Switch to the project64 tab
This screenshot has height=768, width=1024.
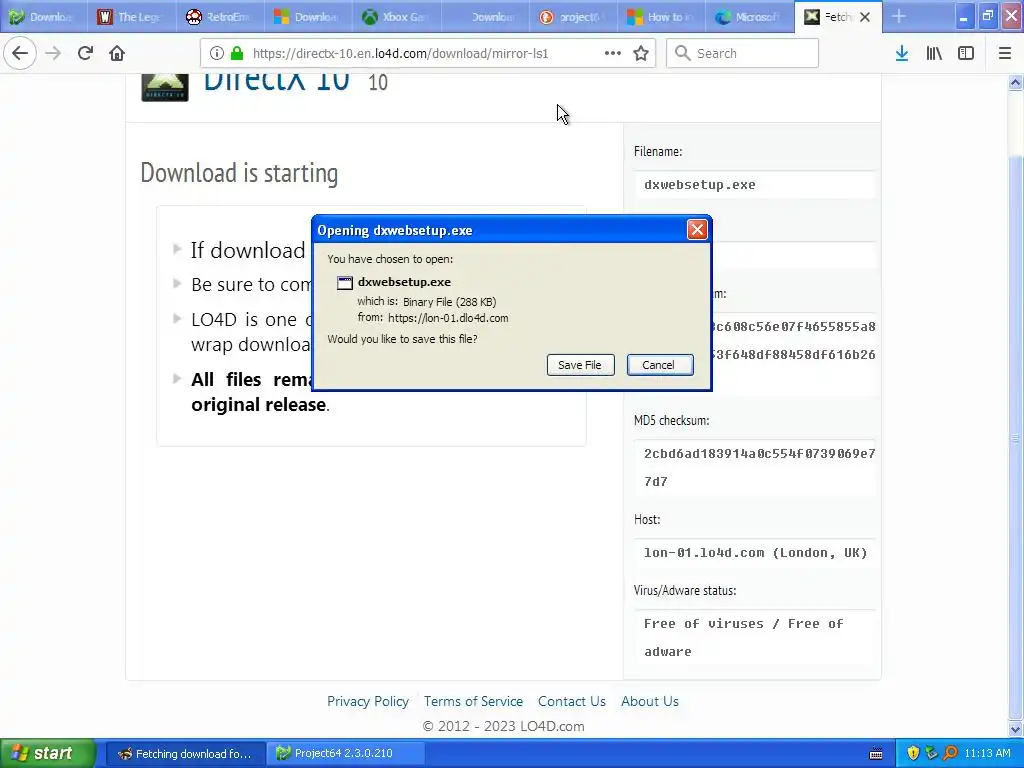[x=573, y=17]
